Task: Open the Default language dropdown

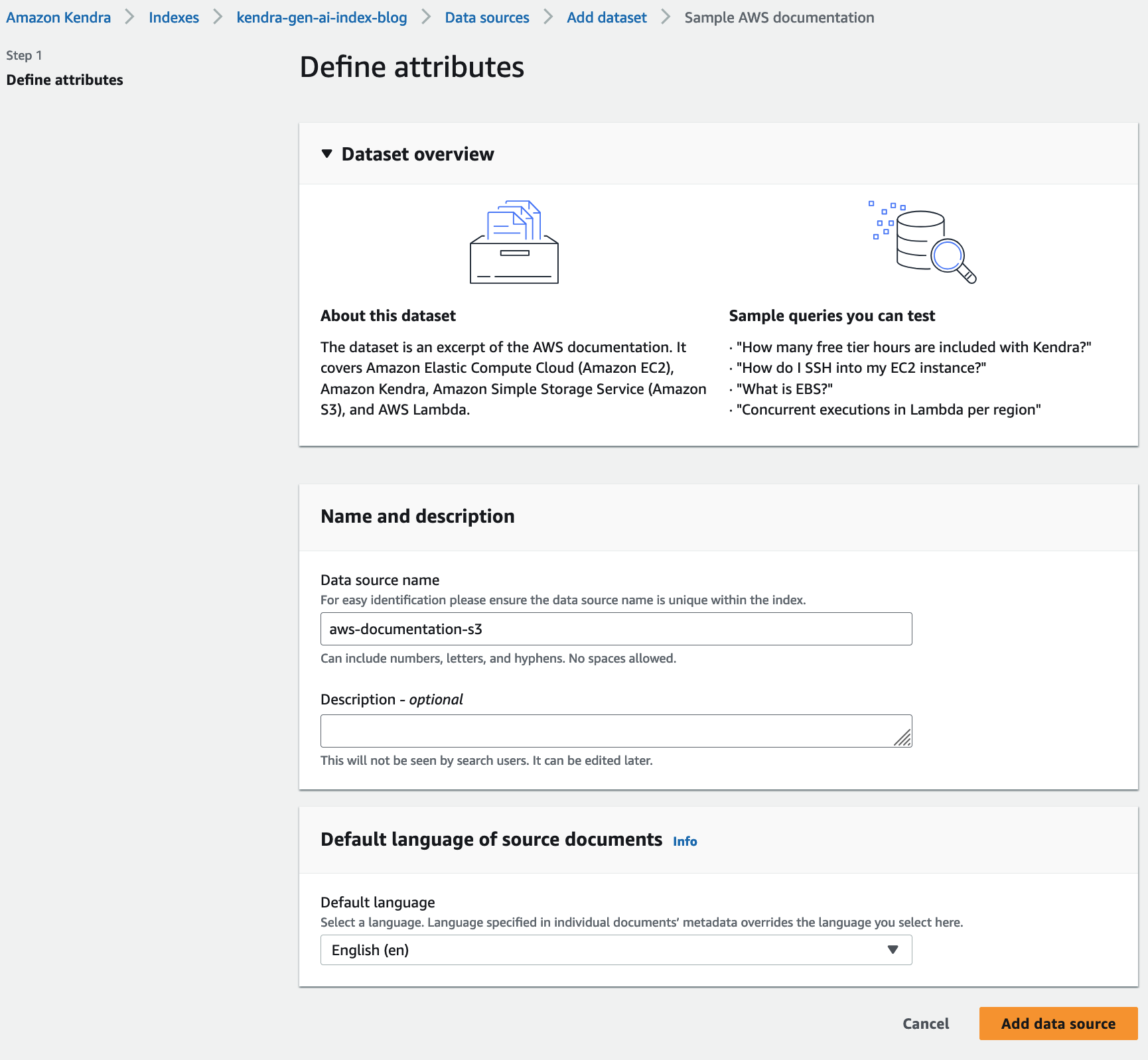Action: pyautogui.click(x=616, y=950)
